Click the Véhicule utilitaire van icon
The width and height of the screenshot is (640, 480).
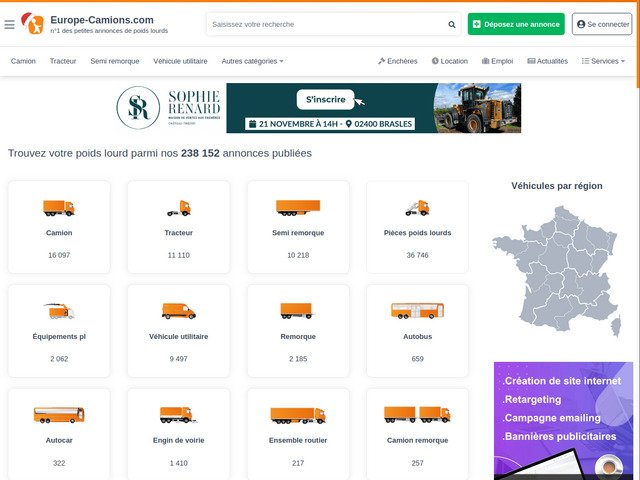tap(178, 311)
